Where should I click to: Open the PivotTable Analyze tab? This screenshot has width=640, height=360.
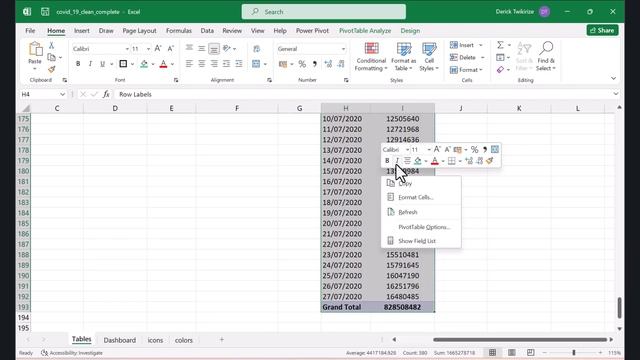click(x=365, y=31)
